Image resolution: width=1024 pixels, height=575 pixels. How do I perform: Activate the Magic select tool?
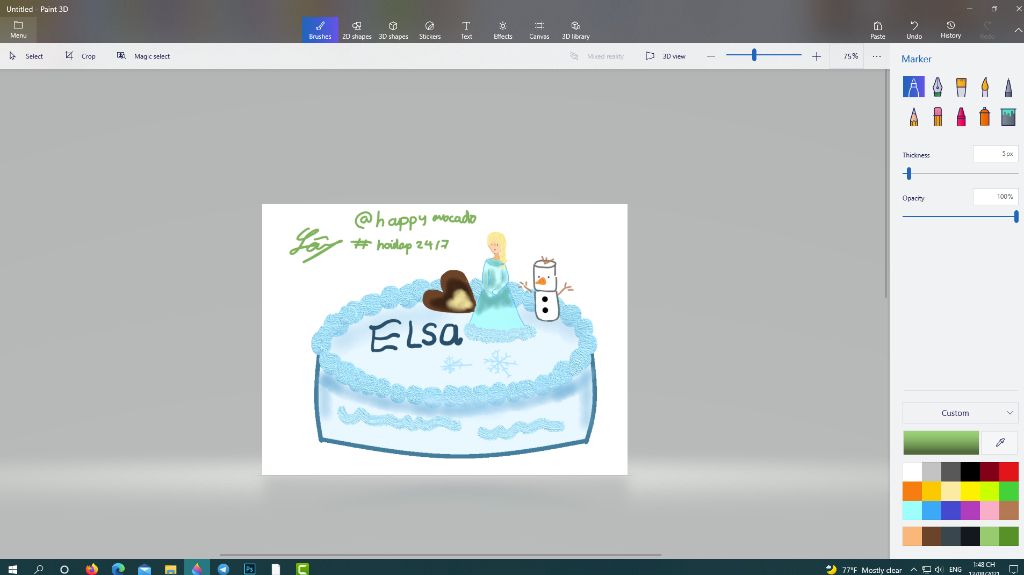(144, 56)
